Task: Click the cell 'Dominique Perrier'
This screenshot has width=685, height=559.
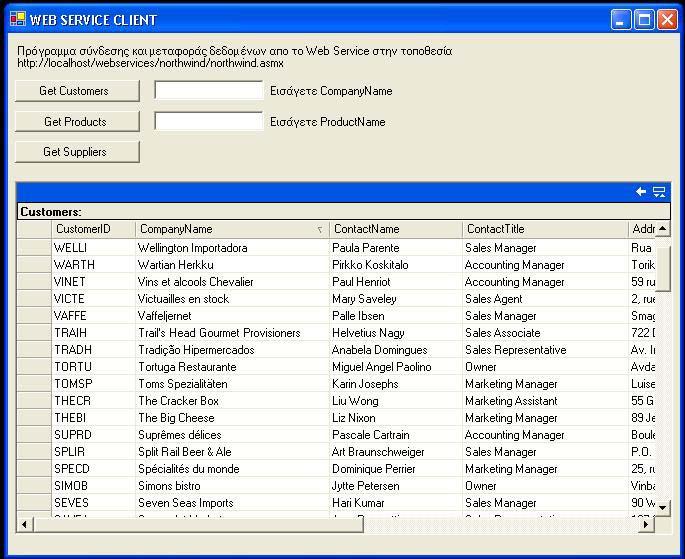Action: point(396,469)
